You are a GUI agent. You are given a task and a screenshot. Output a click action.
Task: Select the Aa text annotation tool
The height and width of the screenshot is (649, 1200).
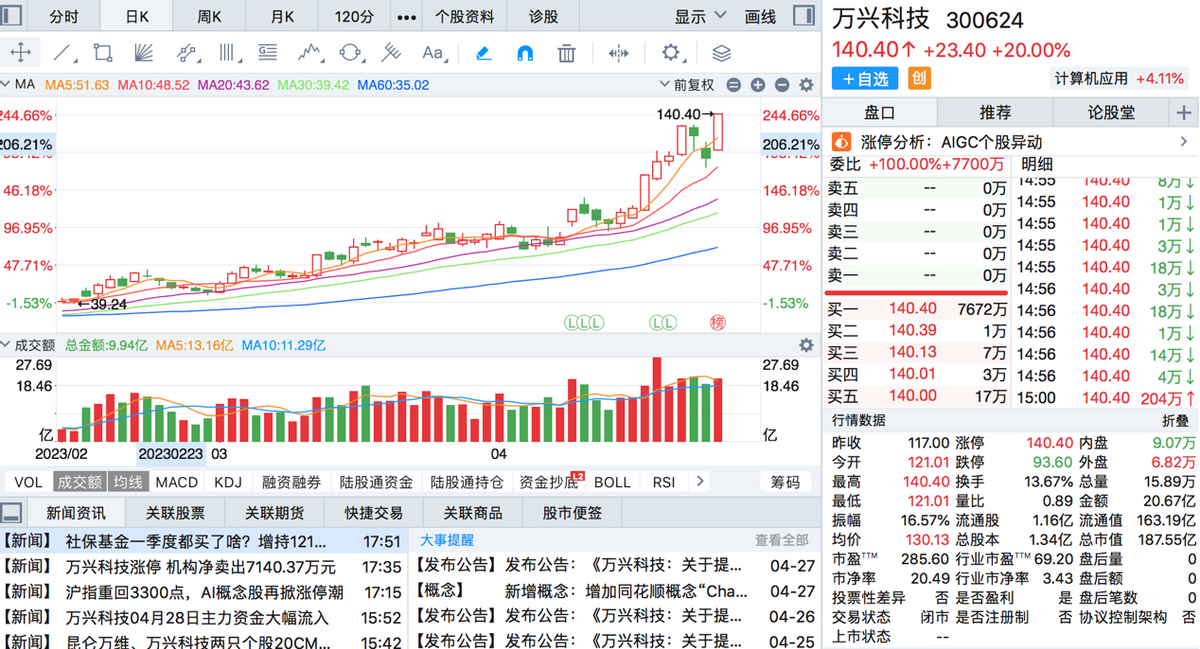click(433, 53)
